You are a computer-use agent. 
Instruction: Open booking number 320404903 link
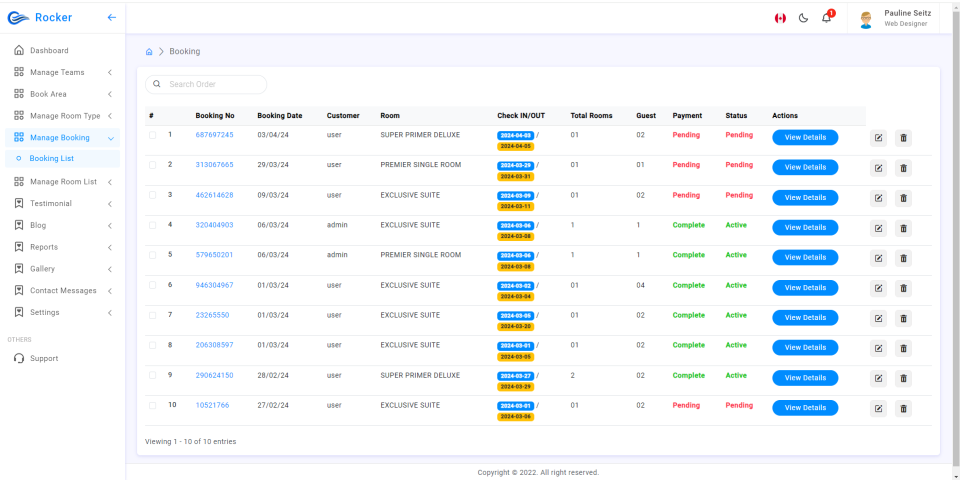214,225
